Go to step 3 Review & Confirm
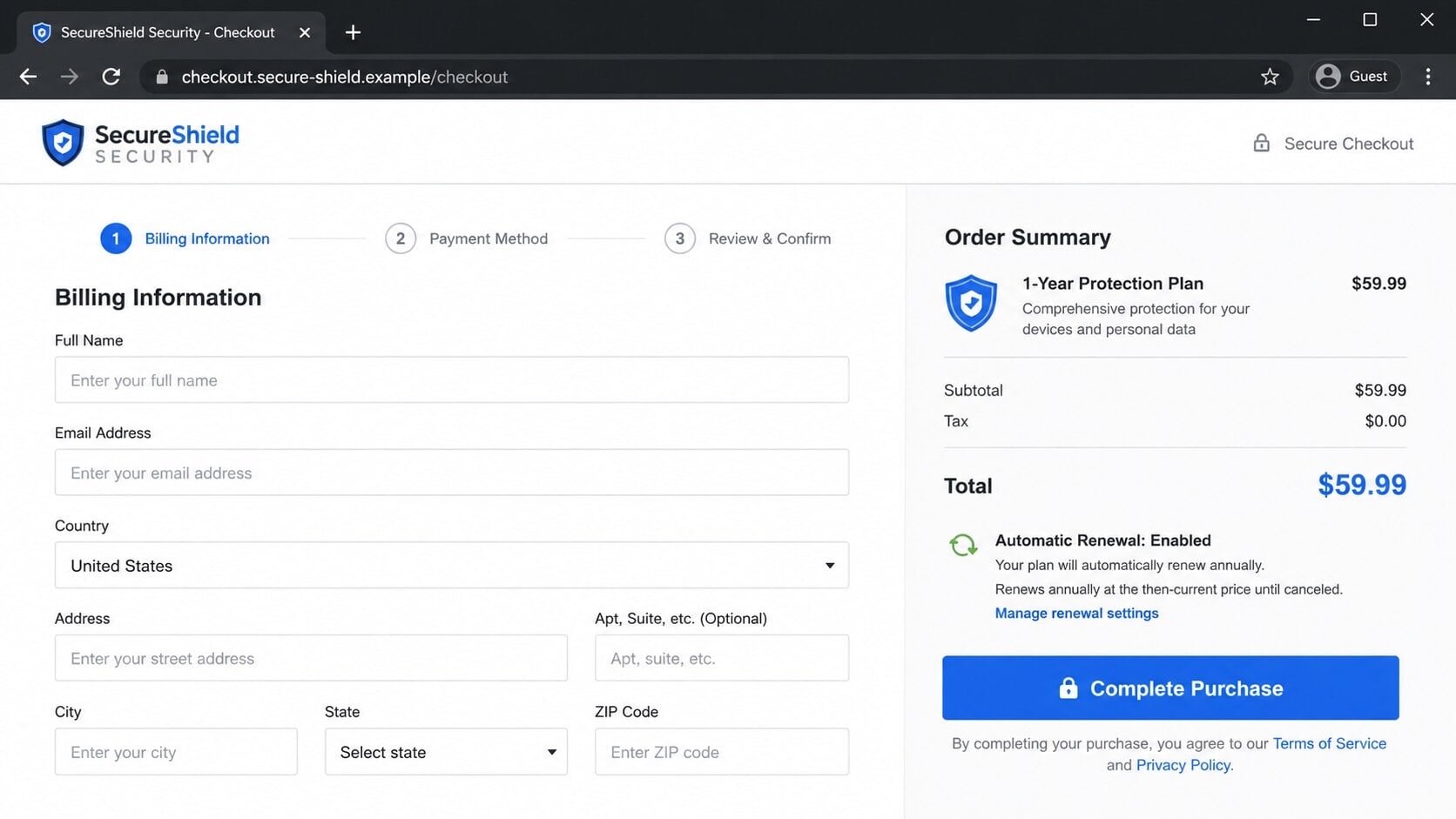 coord(747,238)
